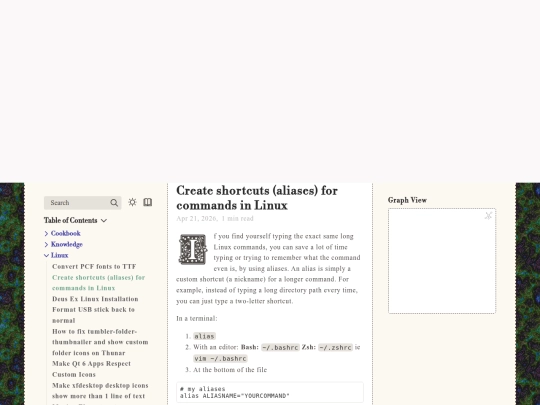The width and height of the screenshot is (540, 405).
Task: Click the search magnifier icon
Action: coord(114,202)
